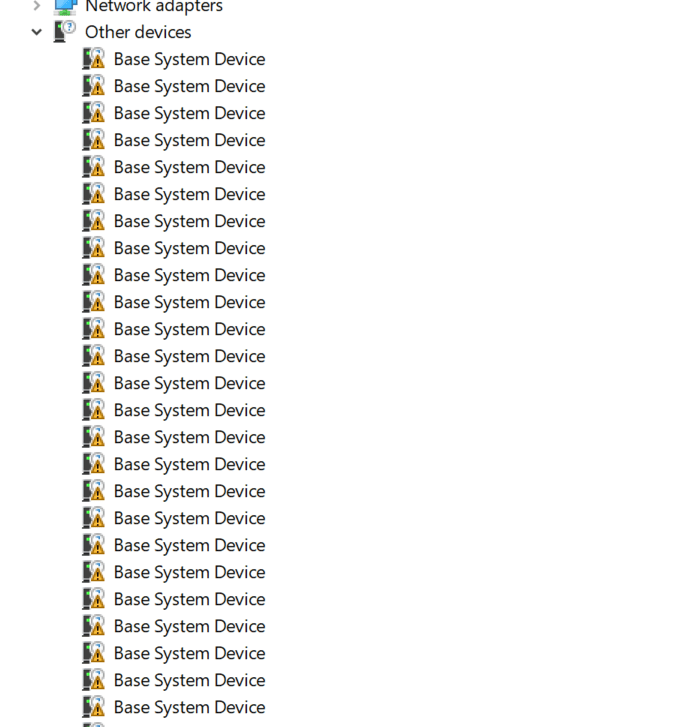Click warning icon of first Base System Device
This screenshot has width=697, height=727.
pyautogui.click(x=94, y=59)
